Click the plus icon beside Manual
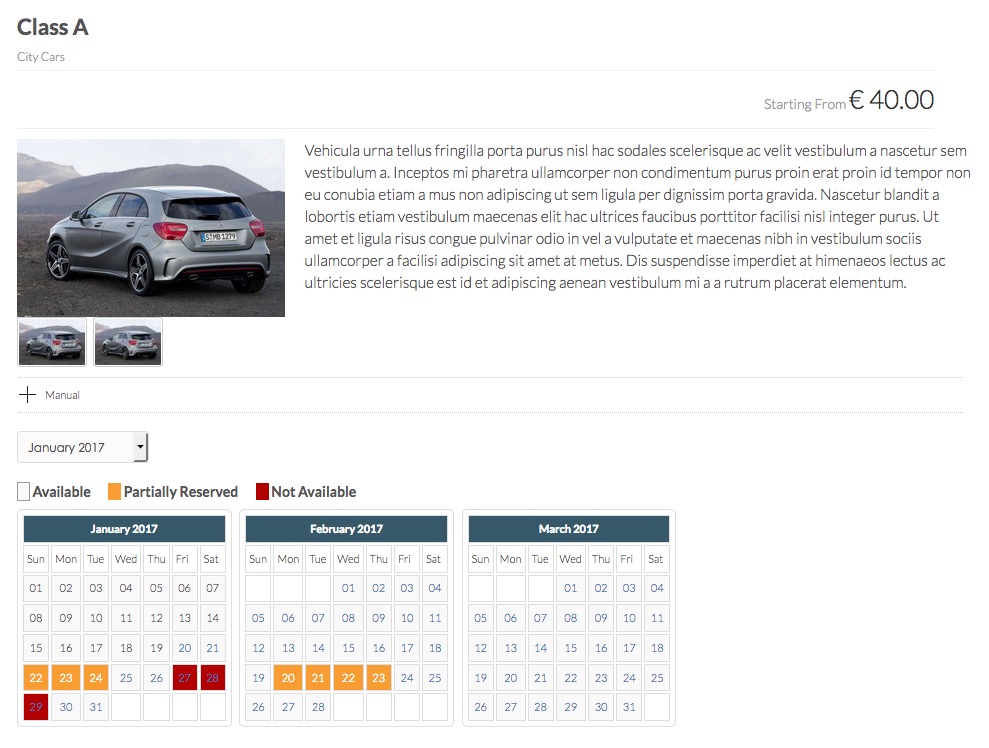 tap(27, 395)
